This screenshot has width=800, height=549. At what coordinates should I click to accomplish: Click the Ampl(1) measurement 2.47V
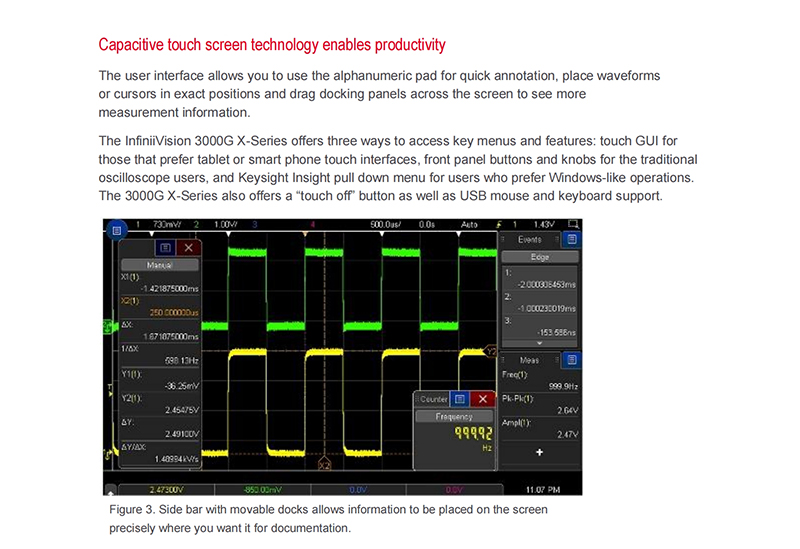567,435
